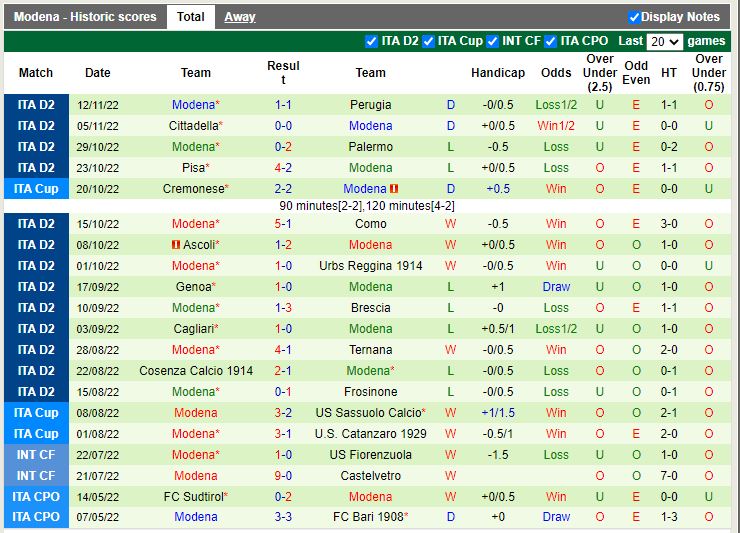Toggle the Display Notes checkbox
This screenshot has width=740, height=533.
(634, 17)
